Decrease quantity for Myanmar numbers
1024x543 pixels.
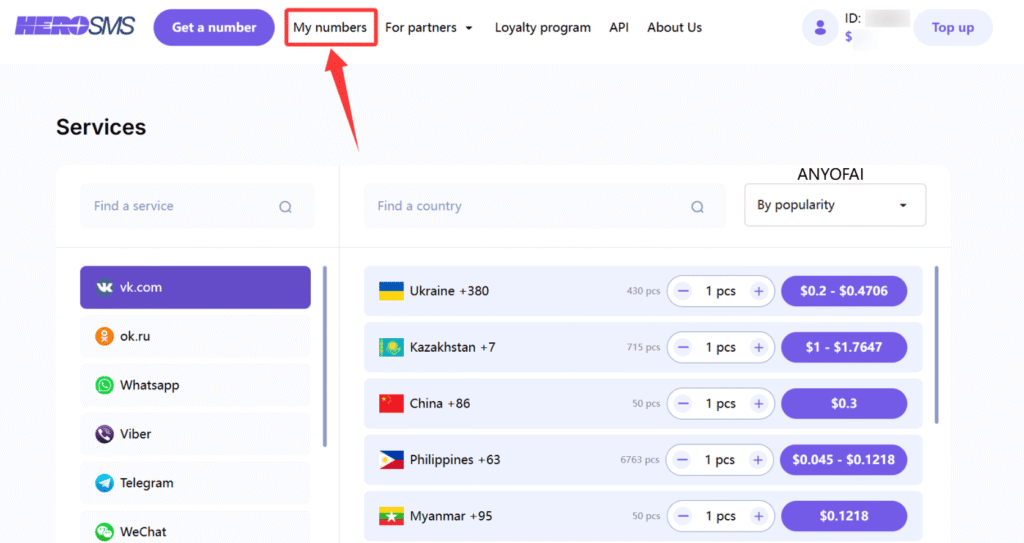[683, 516]
